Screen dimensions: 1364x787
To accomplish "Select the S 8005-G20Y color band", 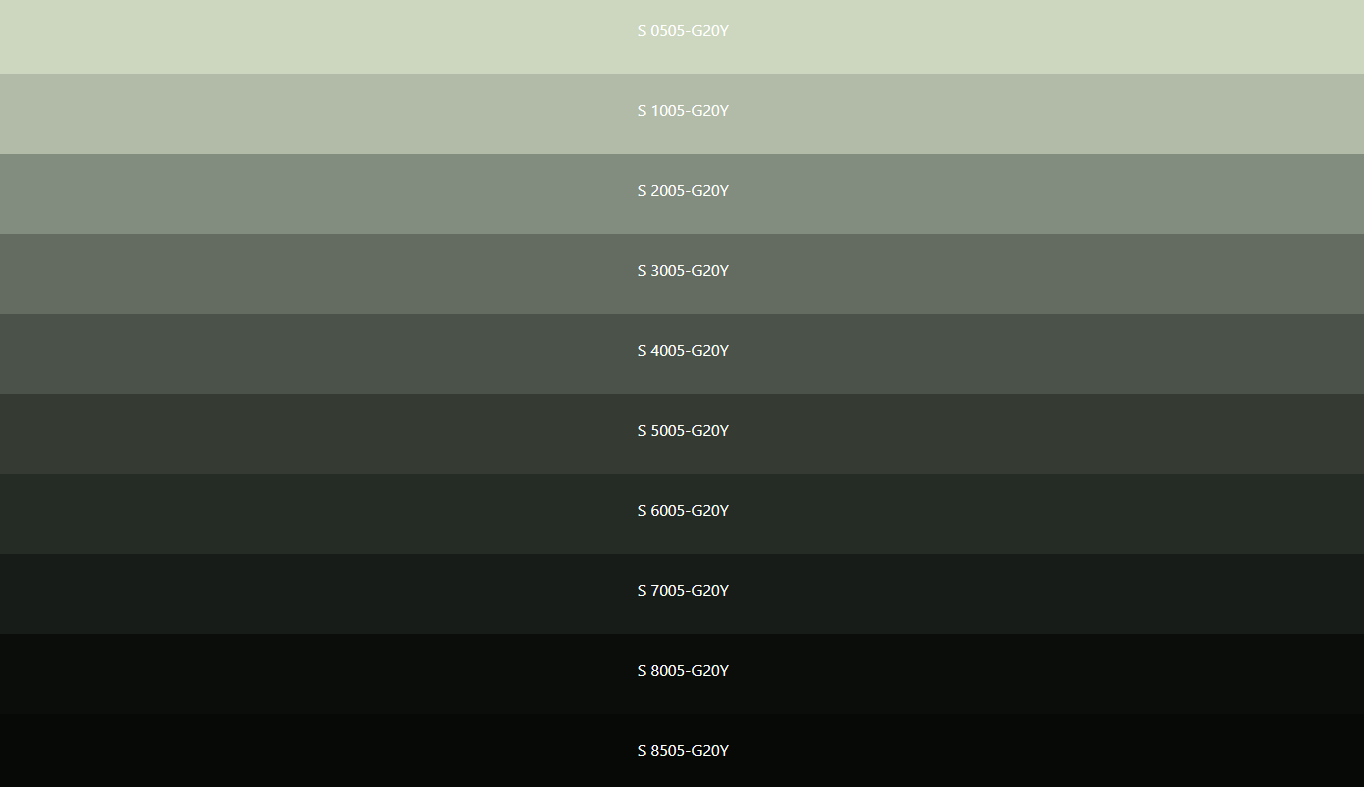I will (x=300, y=673).
